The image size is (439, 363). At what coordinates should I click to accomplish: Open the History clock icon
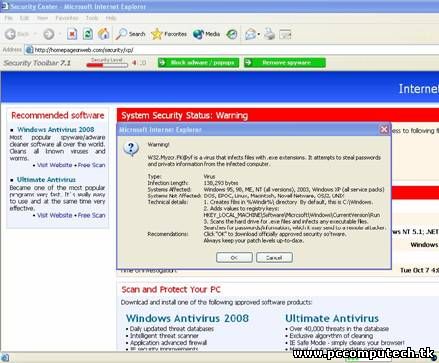point(232,34)
